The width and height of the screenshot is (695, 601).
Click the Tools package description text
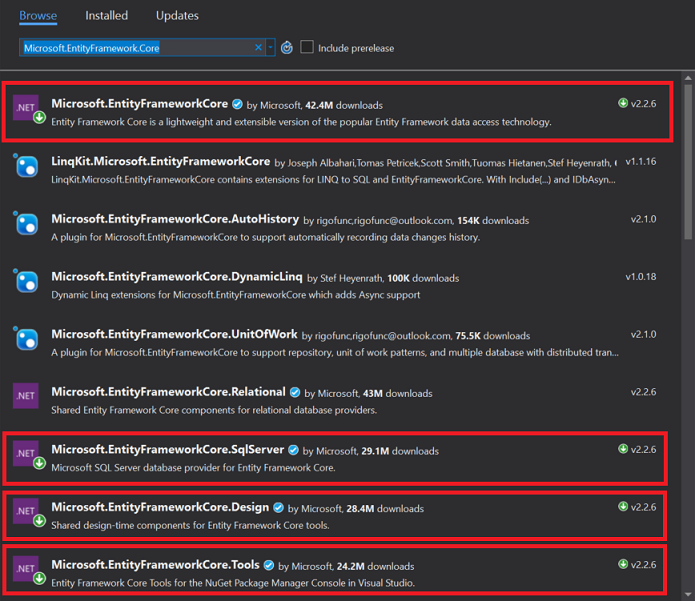pyautogui.click(x=233, y=583)
